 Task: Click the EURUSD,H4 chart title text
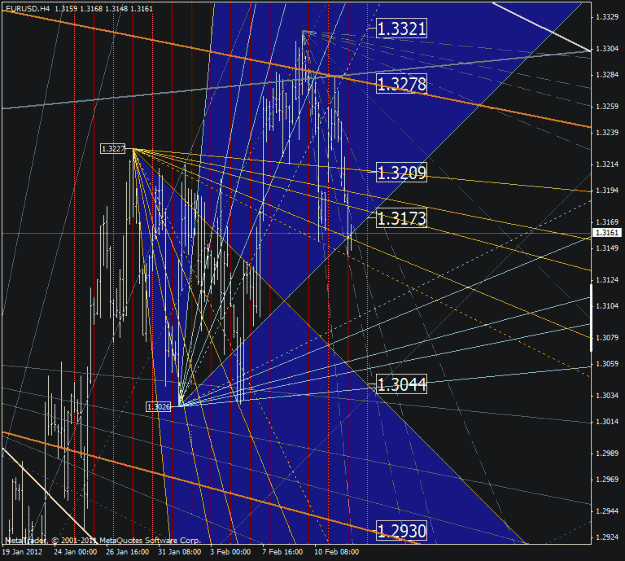(x=28, y=8)
